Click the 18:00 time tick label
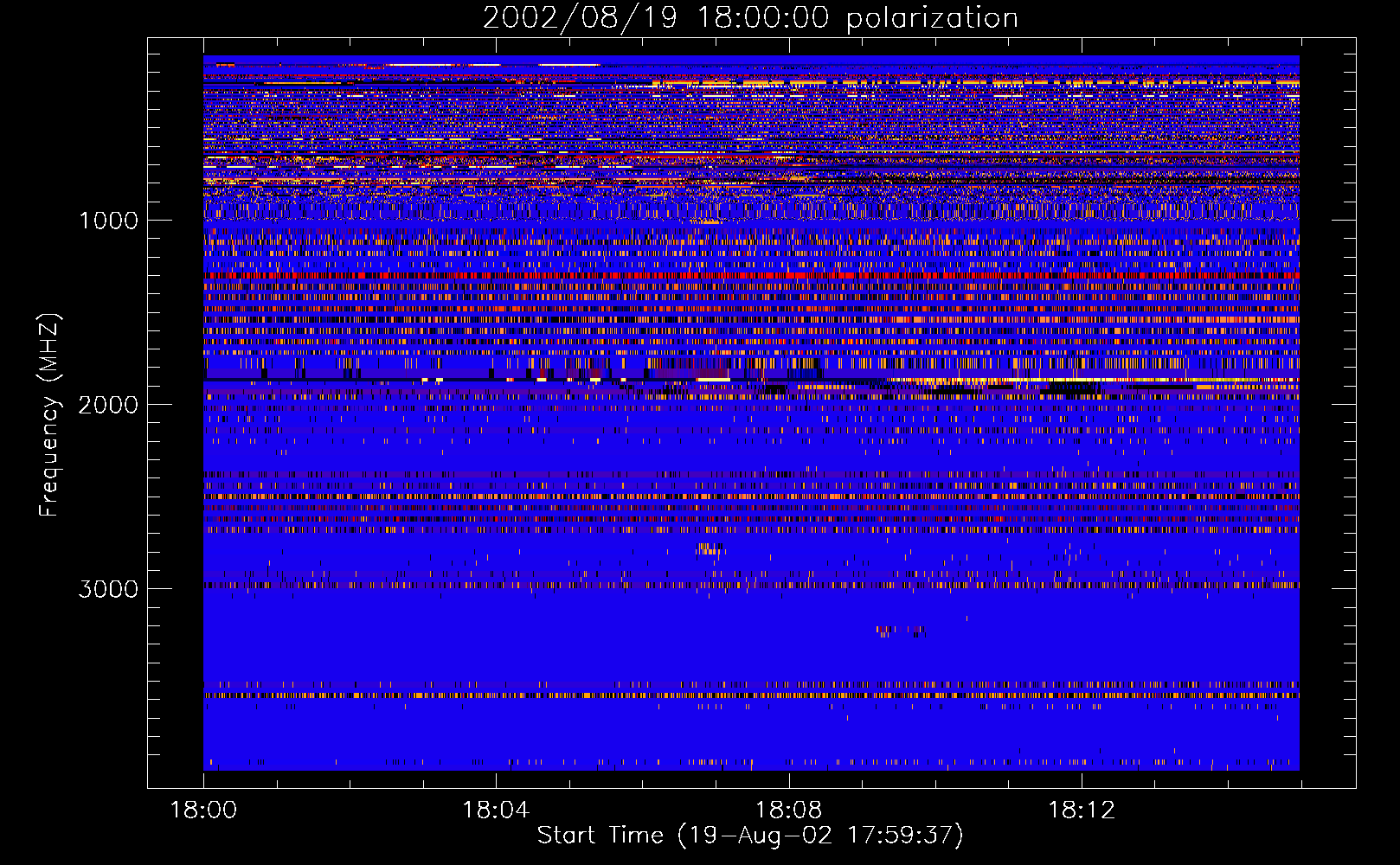 tap(203, 810)
